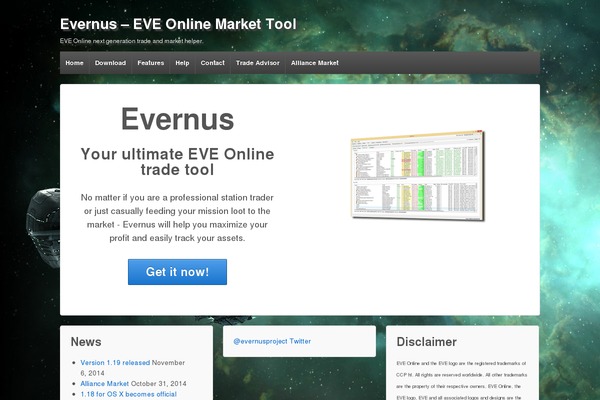Viewport: 600px width, 400px height.
Task: Click the October 31, 2014 date text
Action: click(158, 384)
